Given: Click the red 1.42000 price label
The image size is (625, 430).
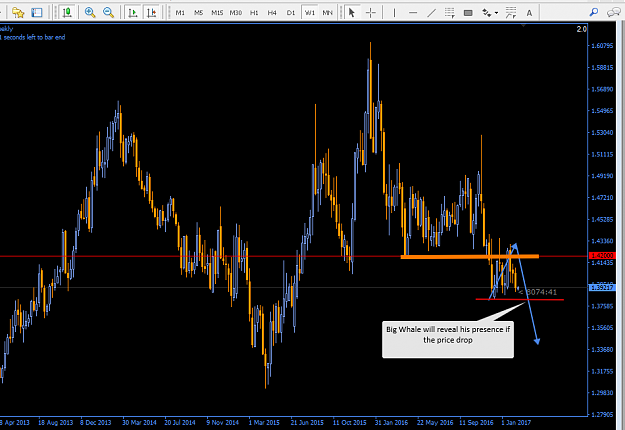Looking at the screenshot, I should 602,255.
